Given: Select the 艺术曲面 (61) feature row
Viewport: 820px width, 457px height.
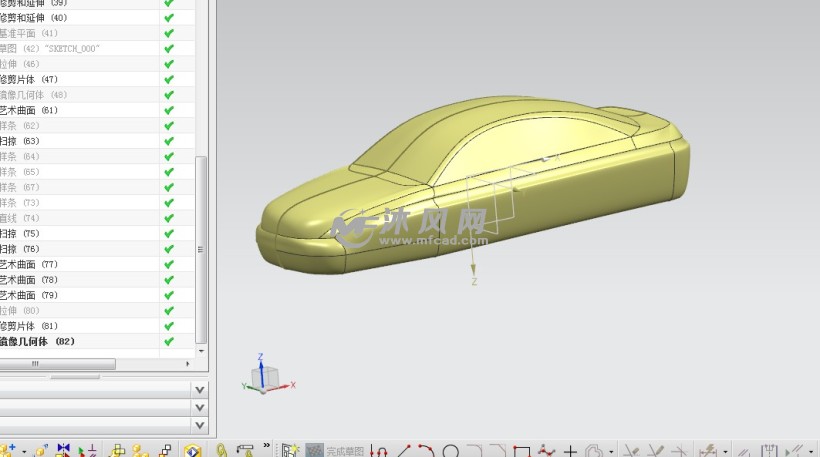Looking at the screenshot, I should pyautogui.click(x=97, y=110).
